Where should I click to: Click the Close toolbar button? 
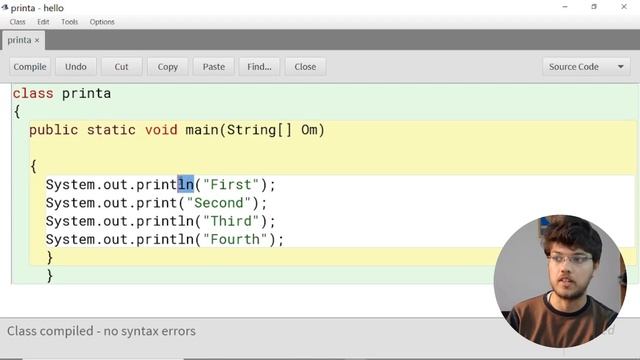pyautogui.click(x=305, y=67)
